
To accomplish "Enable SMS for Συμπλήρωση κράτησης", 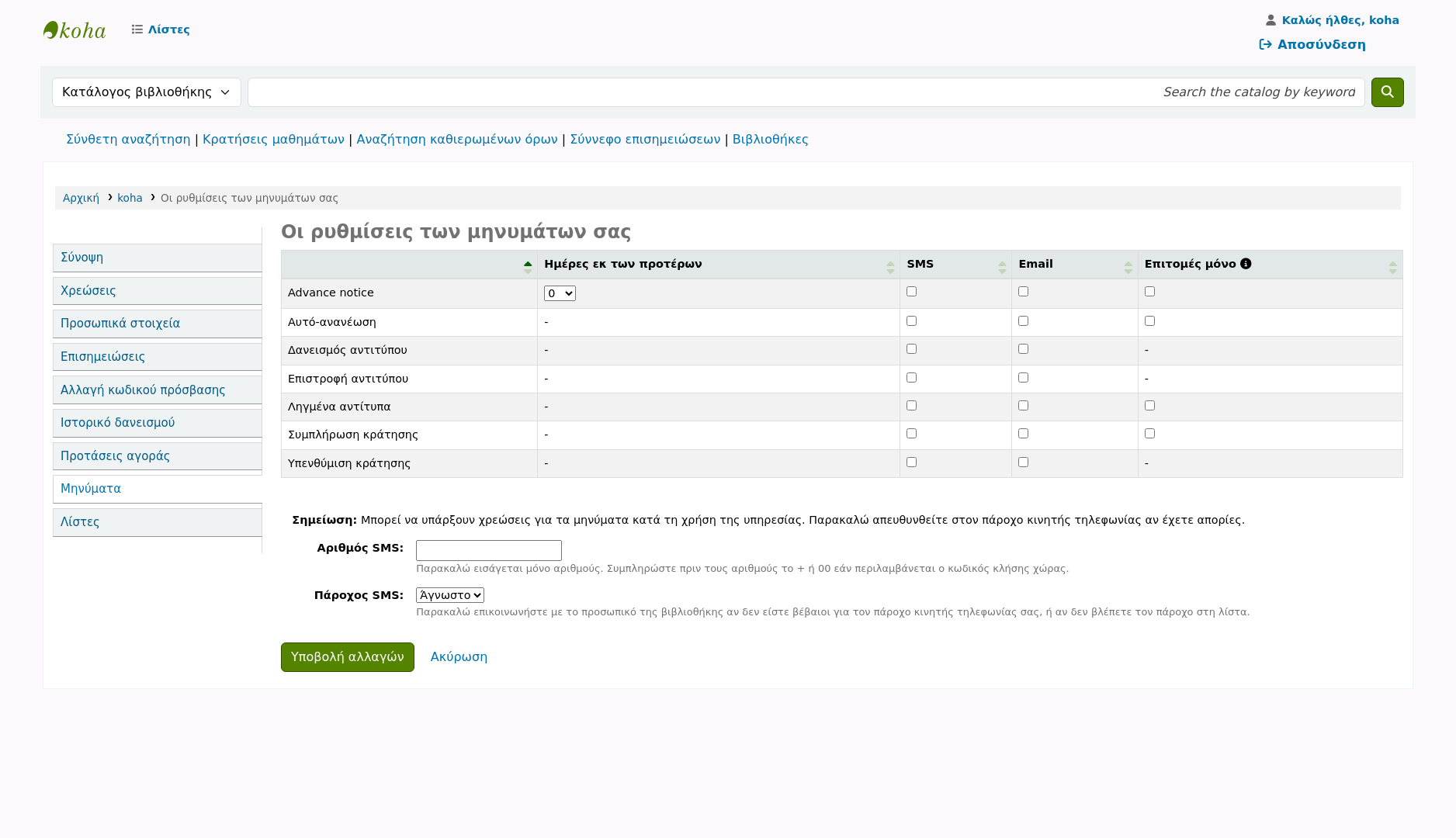I will tap(911, 434).
